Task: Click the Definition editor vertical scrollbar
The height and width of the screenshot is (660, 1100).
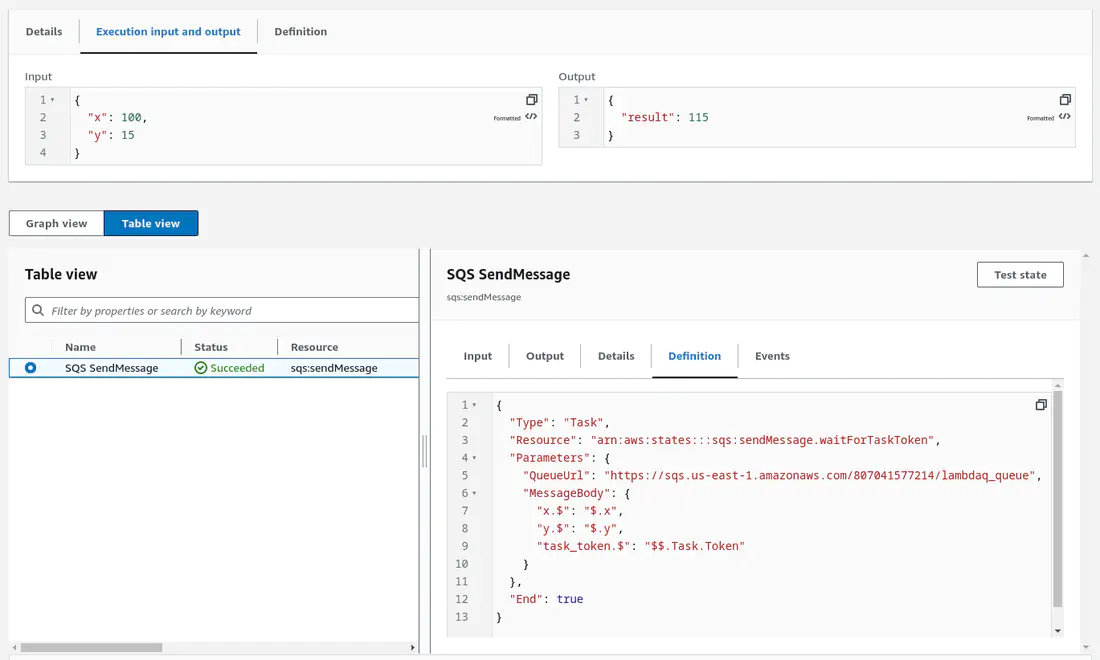Action: [1058, 499]
